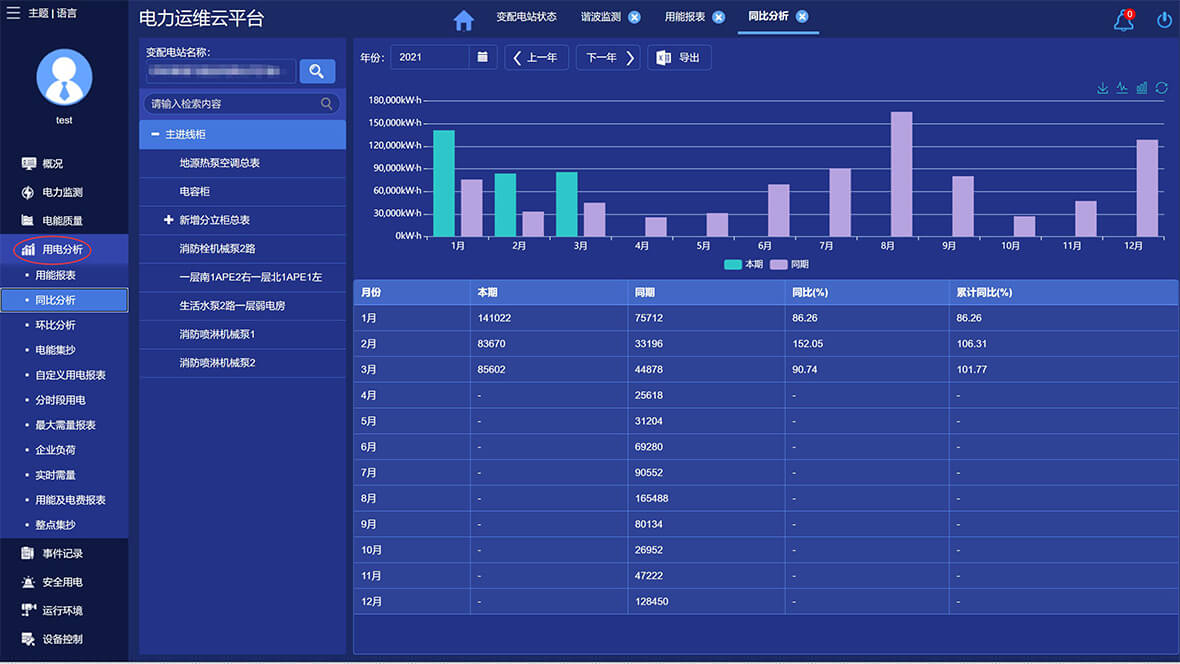Open 环比分析 in sidebar menu

pyautogui.click(x=55, y=325)
